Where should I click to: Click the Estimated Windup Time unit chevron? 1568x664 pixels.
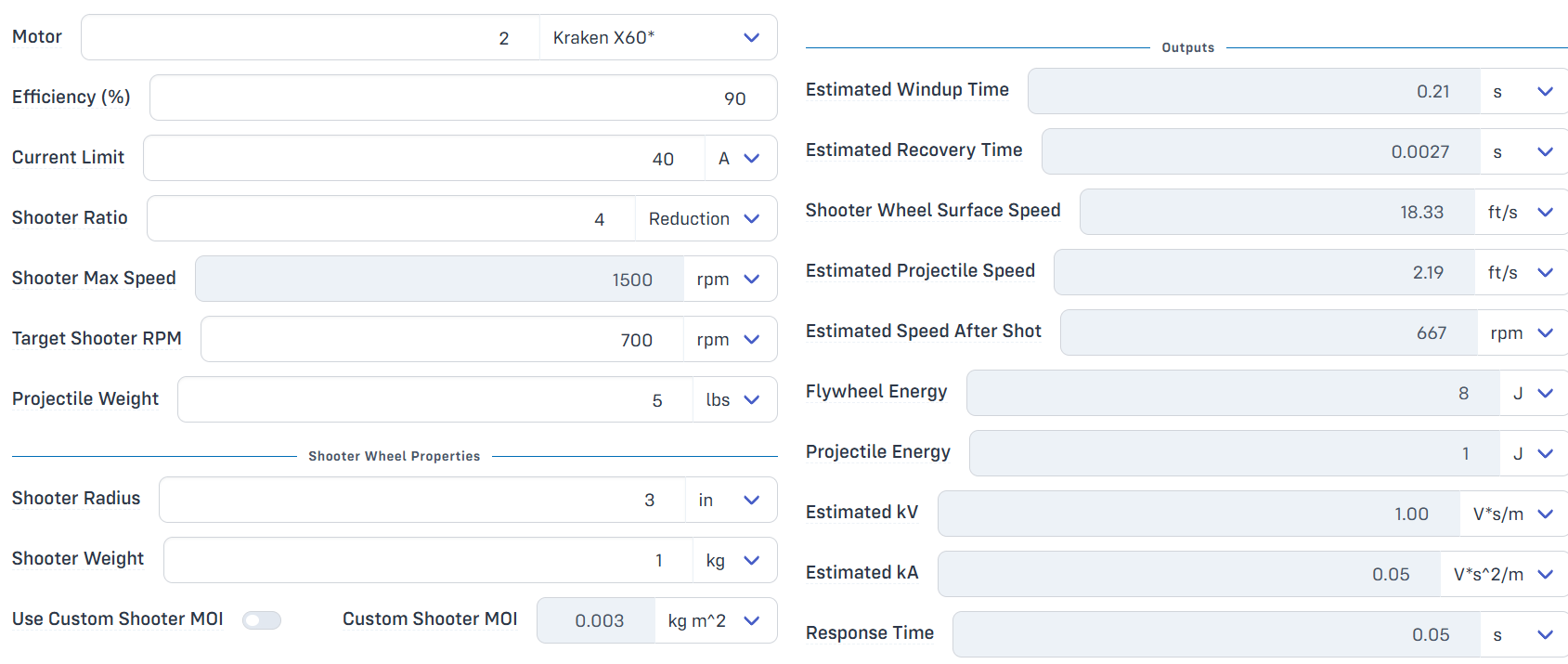click(1545, 91)
